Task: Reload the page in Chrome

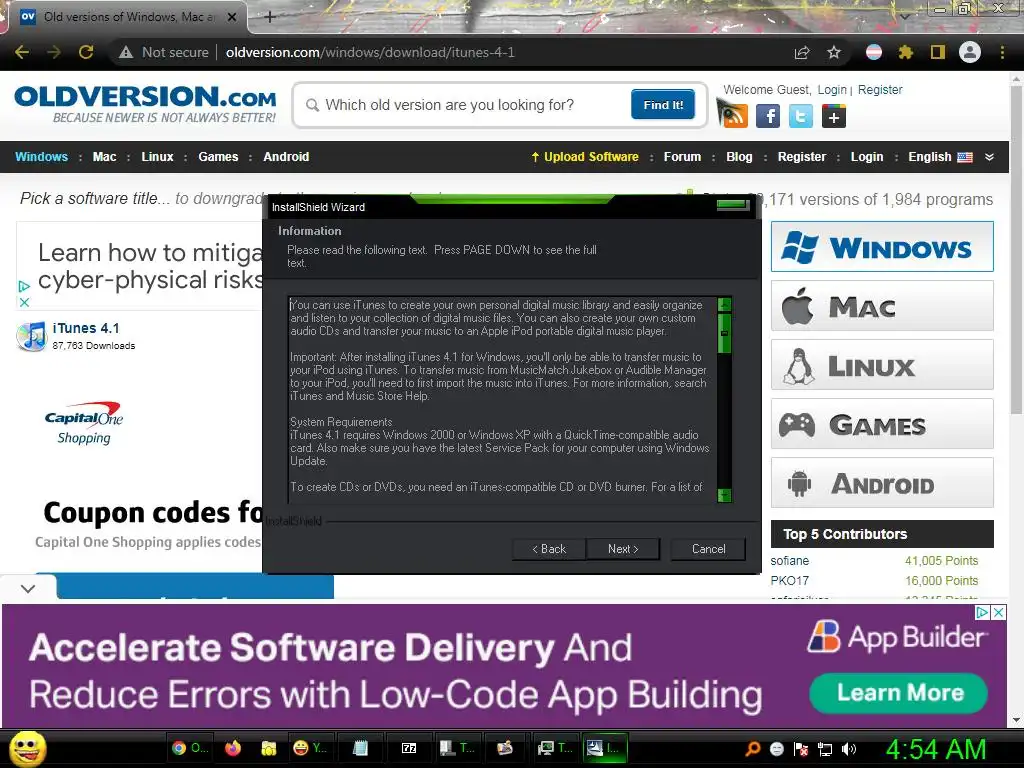Action: coord(86,52)
